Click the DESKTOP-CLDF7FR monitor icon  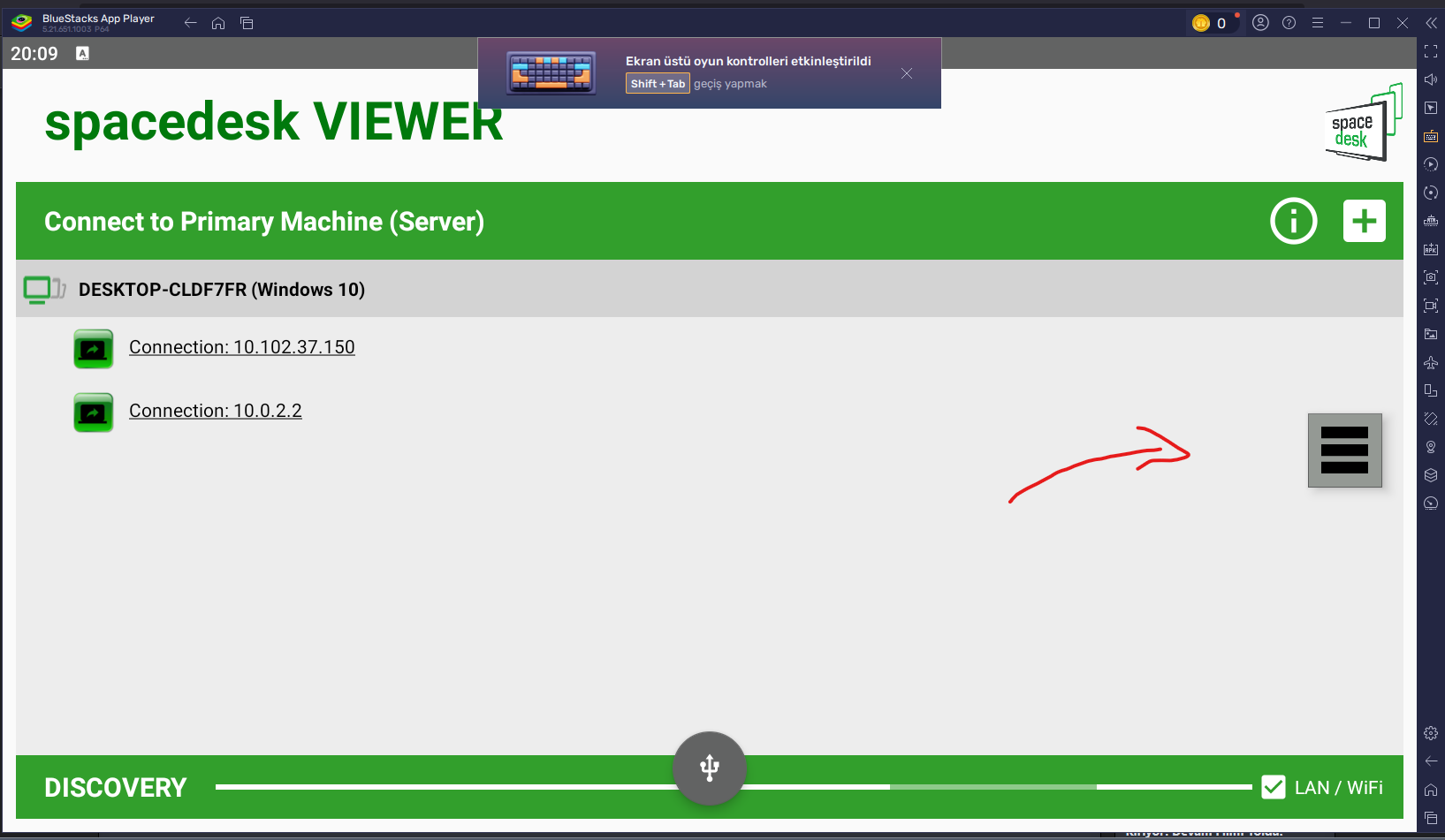click(x=44, y=290)
